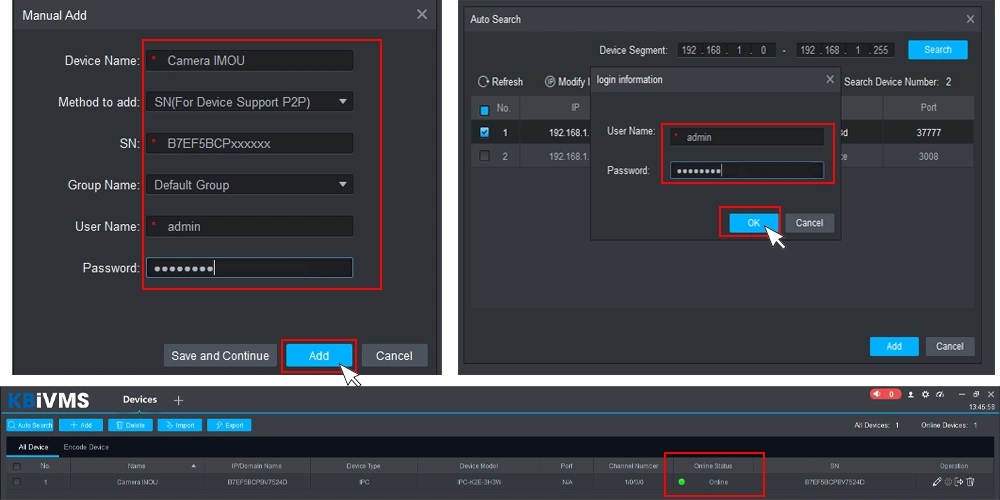The image size is (1000, 500).
Task: Open the KBiVMS settings gear icon
Action: tap(925, 395)
